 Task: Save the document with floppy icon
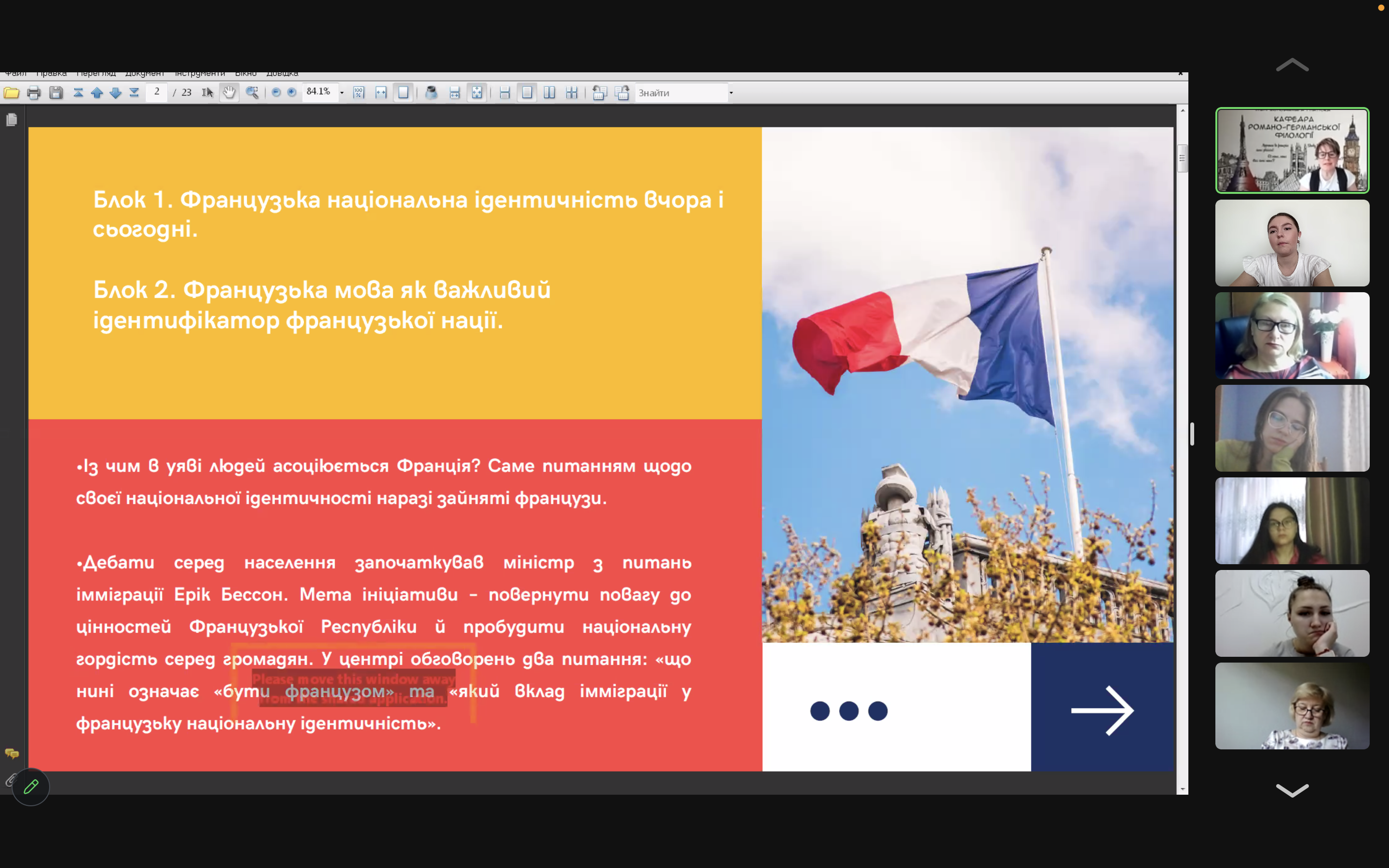[55, 93]
